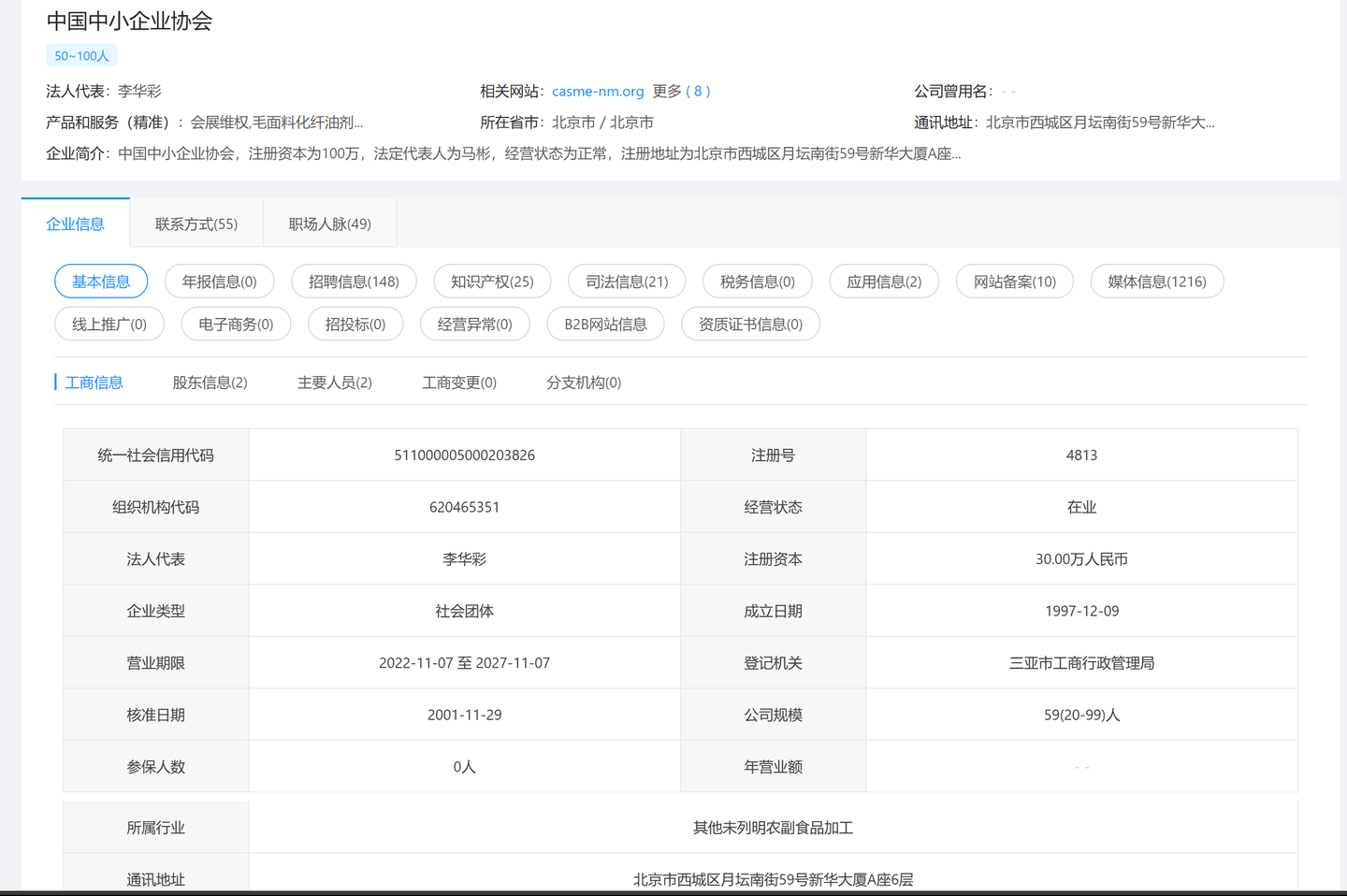Click organization code 620465351

click(x=465, y=507)
